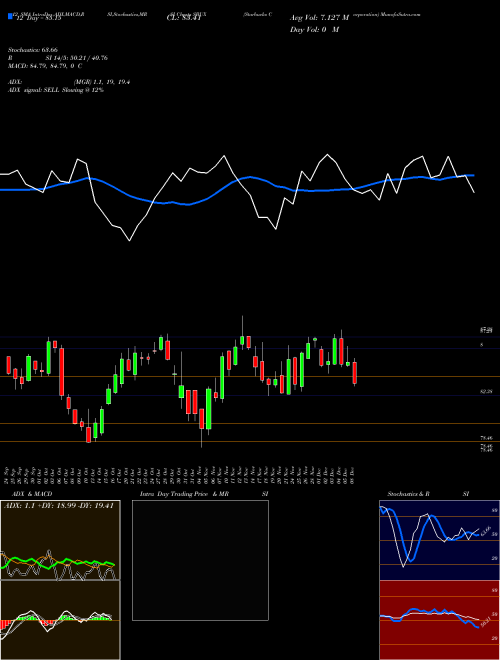The height and width of the screenshot is (660, 500).
Task: Click the CL closing price text at top
Action: tap(184, 18)
